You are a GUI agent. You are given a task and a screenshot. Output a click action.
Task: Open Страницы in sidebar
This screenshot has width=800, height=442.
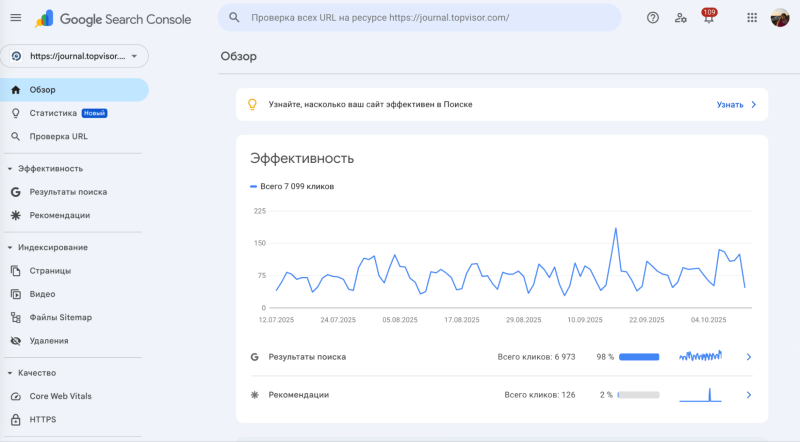(x=50, y=271)
